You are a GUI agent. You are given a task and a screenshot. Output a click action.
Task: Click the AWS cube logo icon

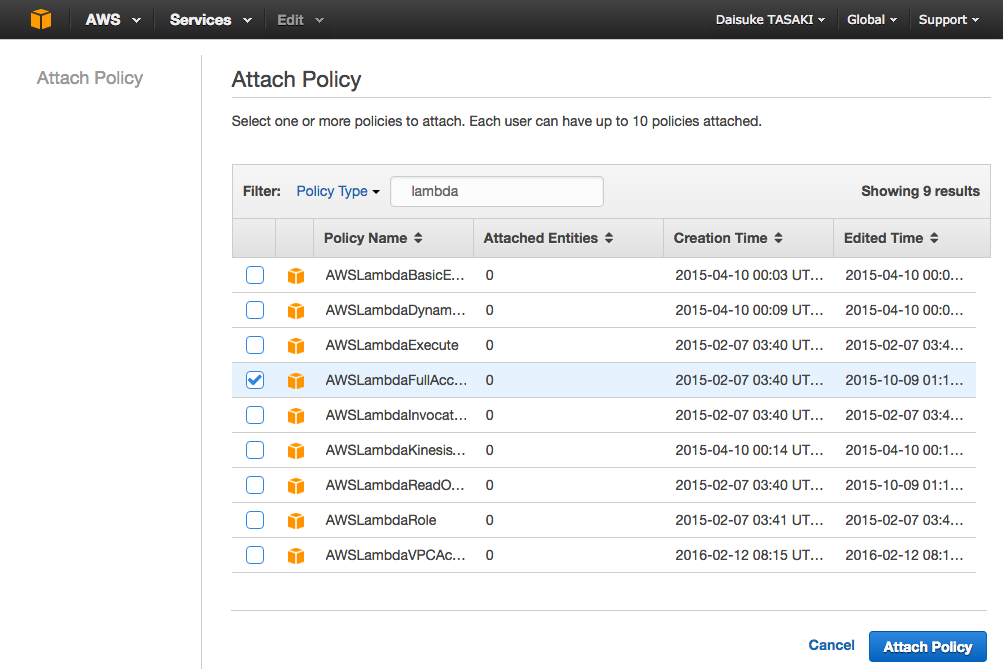coord(41,19)
